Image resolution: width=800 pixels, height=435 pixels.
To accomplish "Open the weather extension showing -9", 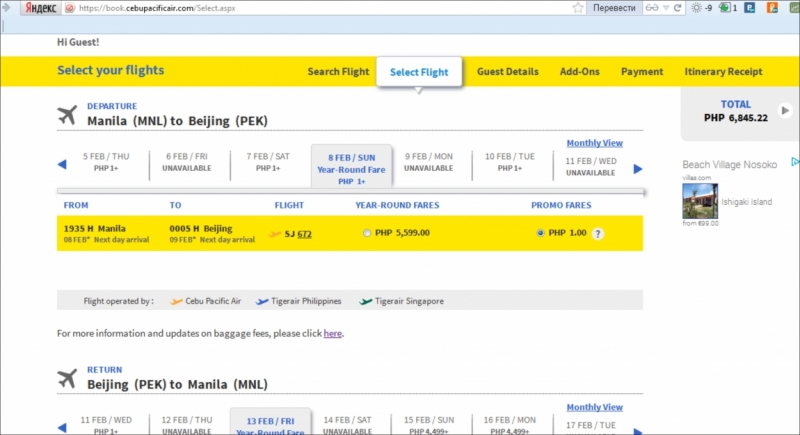I will [701, 8].
